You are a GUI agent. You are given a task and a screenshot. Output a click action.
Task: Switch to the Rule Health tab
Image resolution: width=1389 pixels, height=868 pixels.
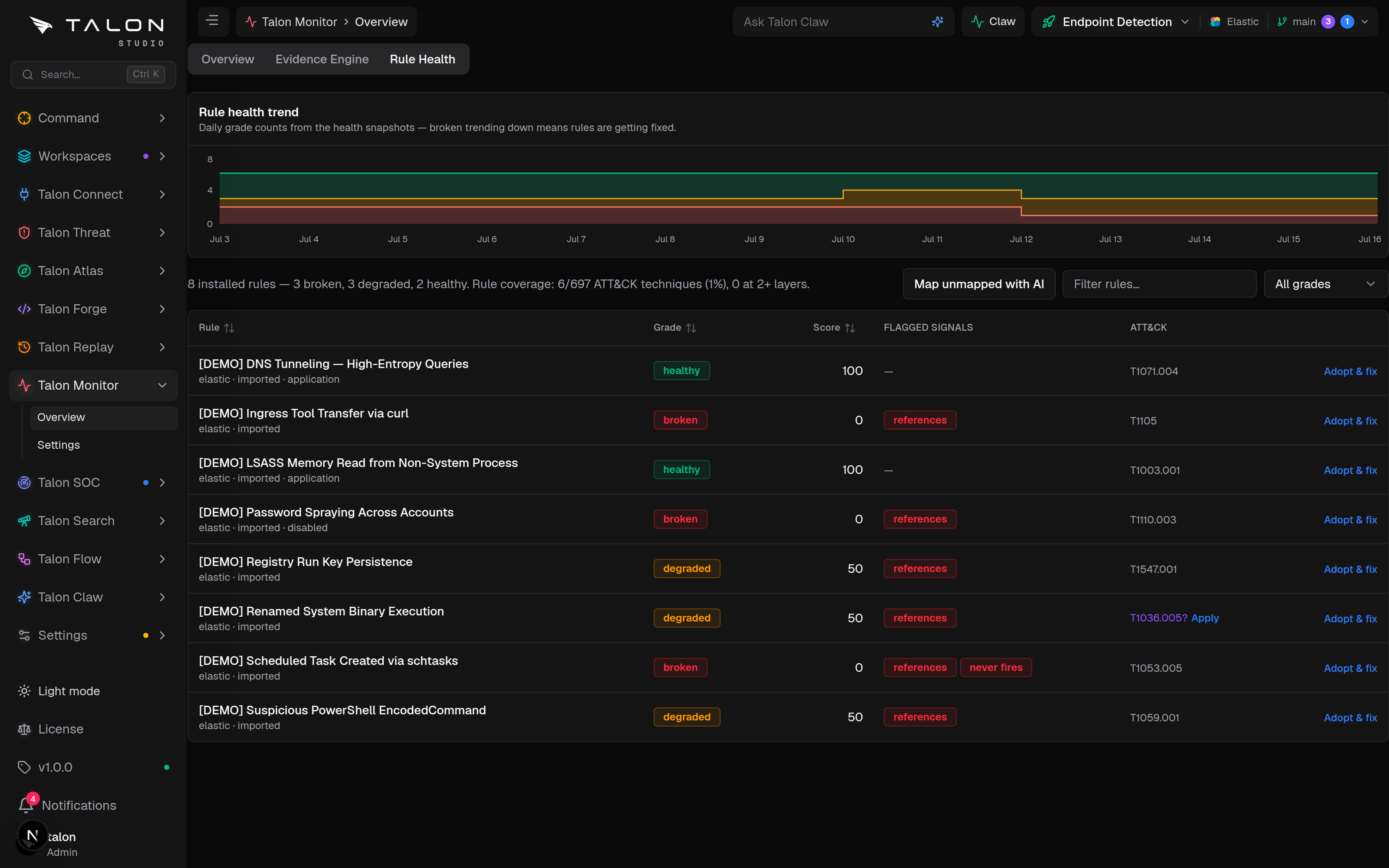[422, 59]
